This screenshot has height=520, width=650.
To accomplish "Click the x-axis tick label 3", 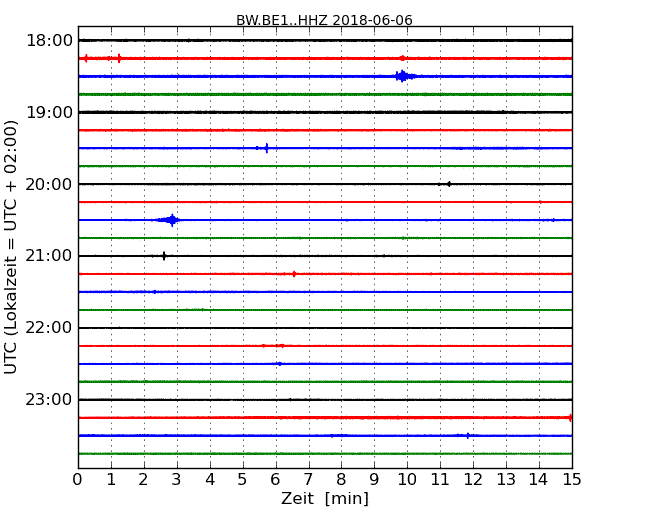I will click(x=177, y=479).
